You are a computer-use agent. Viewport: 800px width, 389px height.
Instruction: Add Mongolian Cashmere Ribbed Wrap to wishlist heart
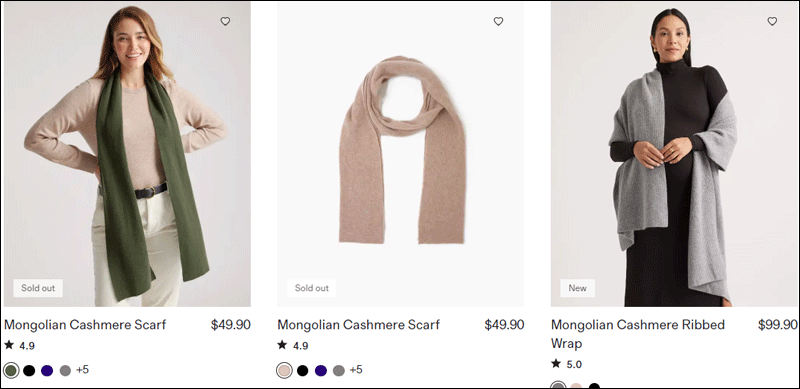(x=772, y=21)
